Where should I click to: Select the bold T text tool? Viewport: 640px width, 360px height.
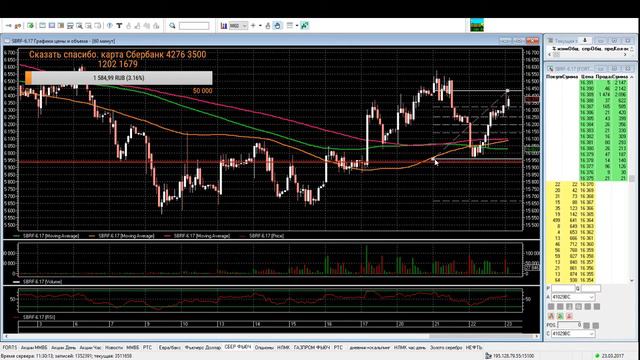[119, 26]
